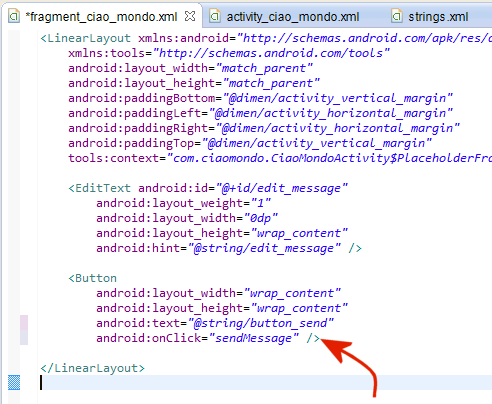Click the <EditText tag
The height and width of the screenshot is (404, 492).
point(99,188)
